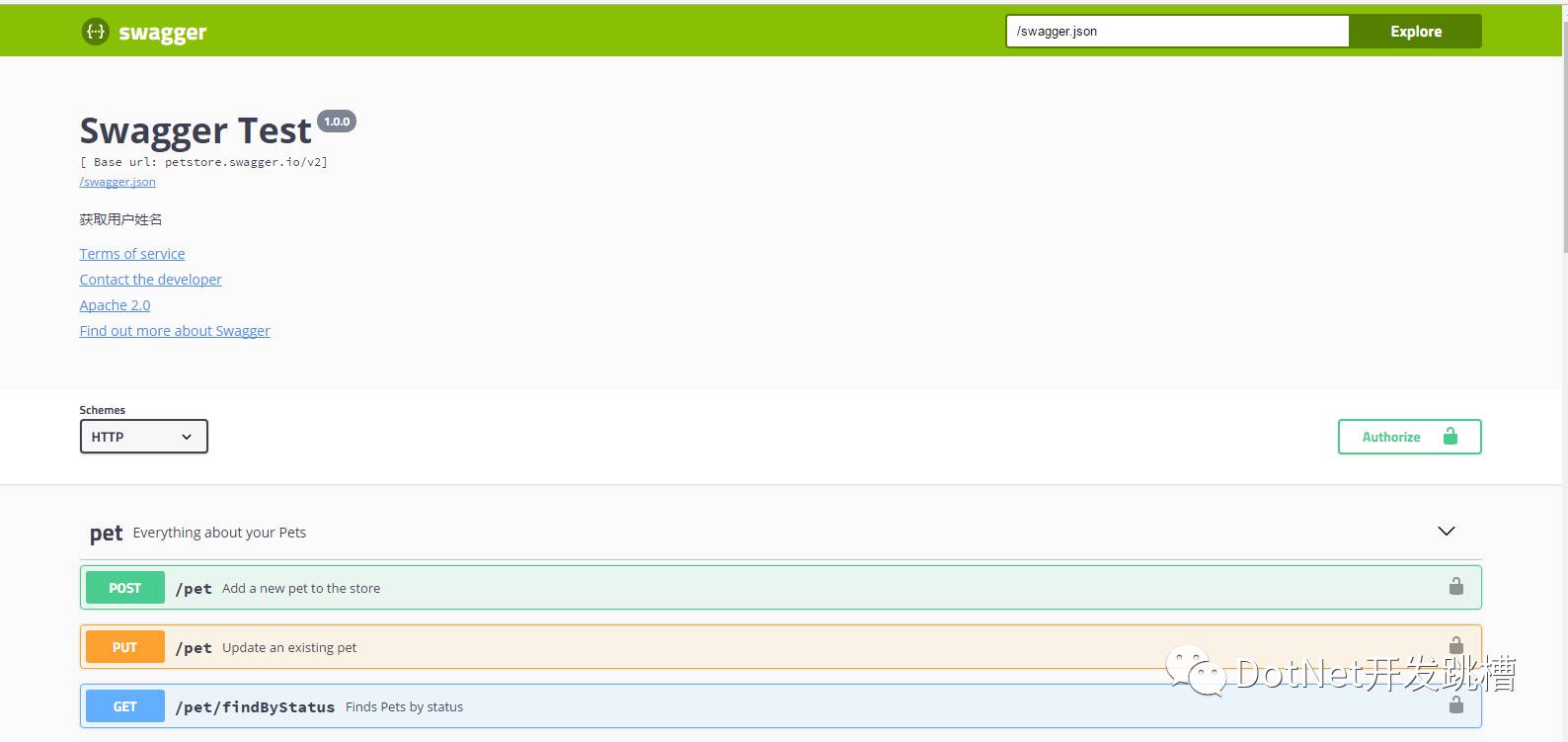Click the lock icon inside Authorize button

1450,436
